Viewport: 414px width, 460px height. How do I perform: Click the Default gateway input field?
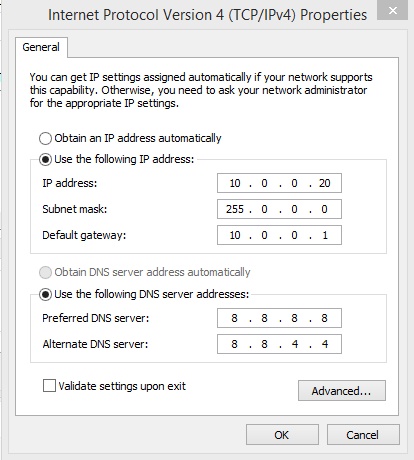click(279, 235)
